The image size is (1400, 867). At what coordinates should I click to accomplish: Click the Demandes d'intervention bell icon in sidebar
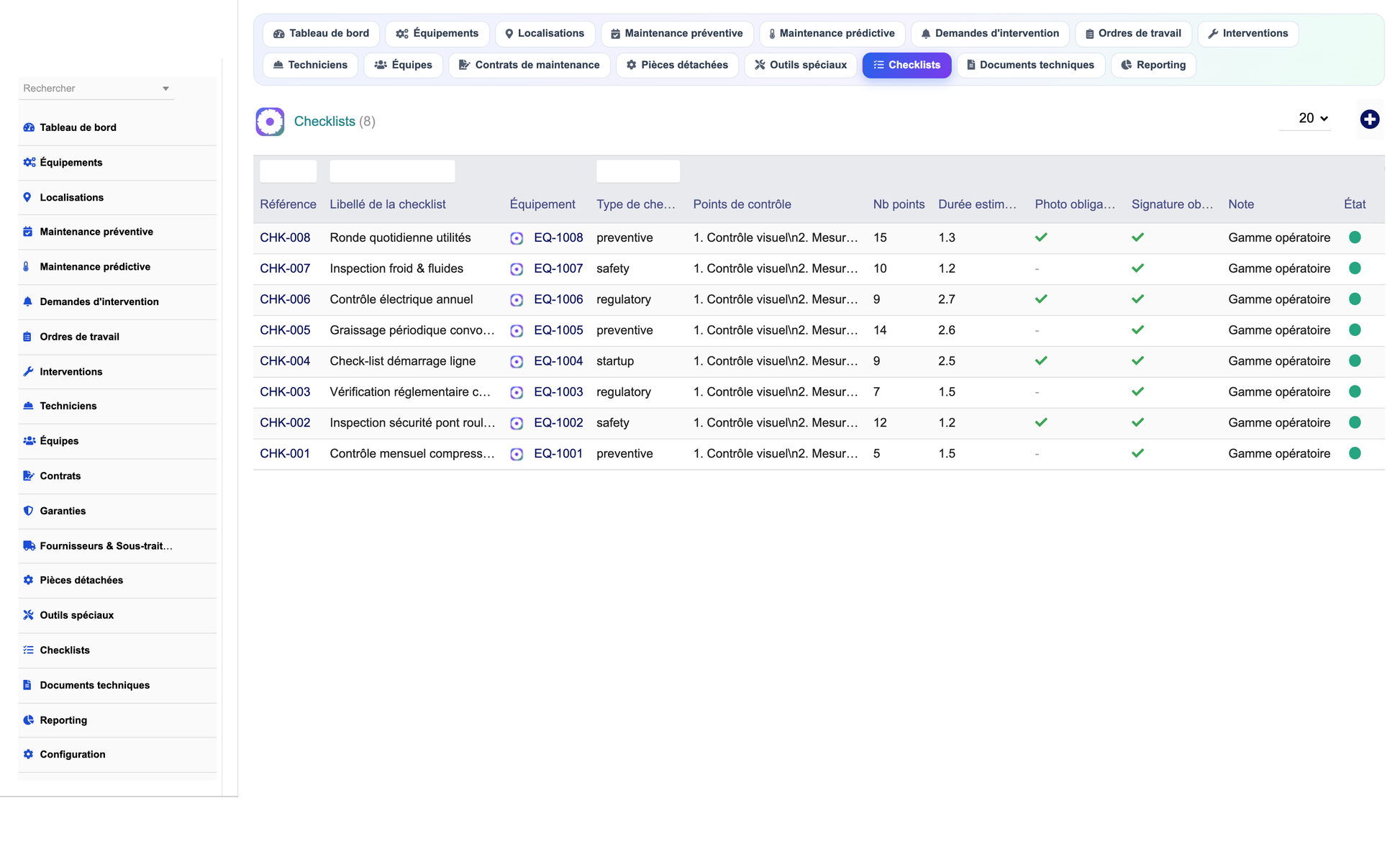tap(27, 301)
